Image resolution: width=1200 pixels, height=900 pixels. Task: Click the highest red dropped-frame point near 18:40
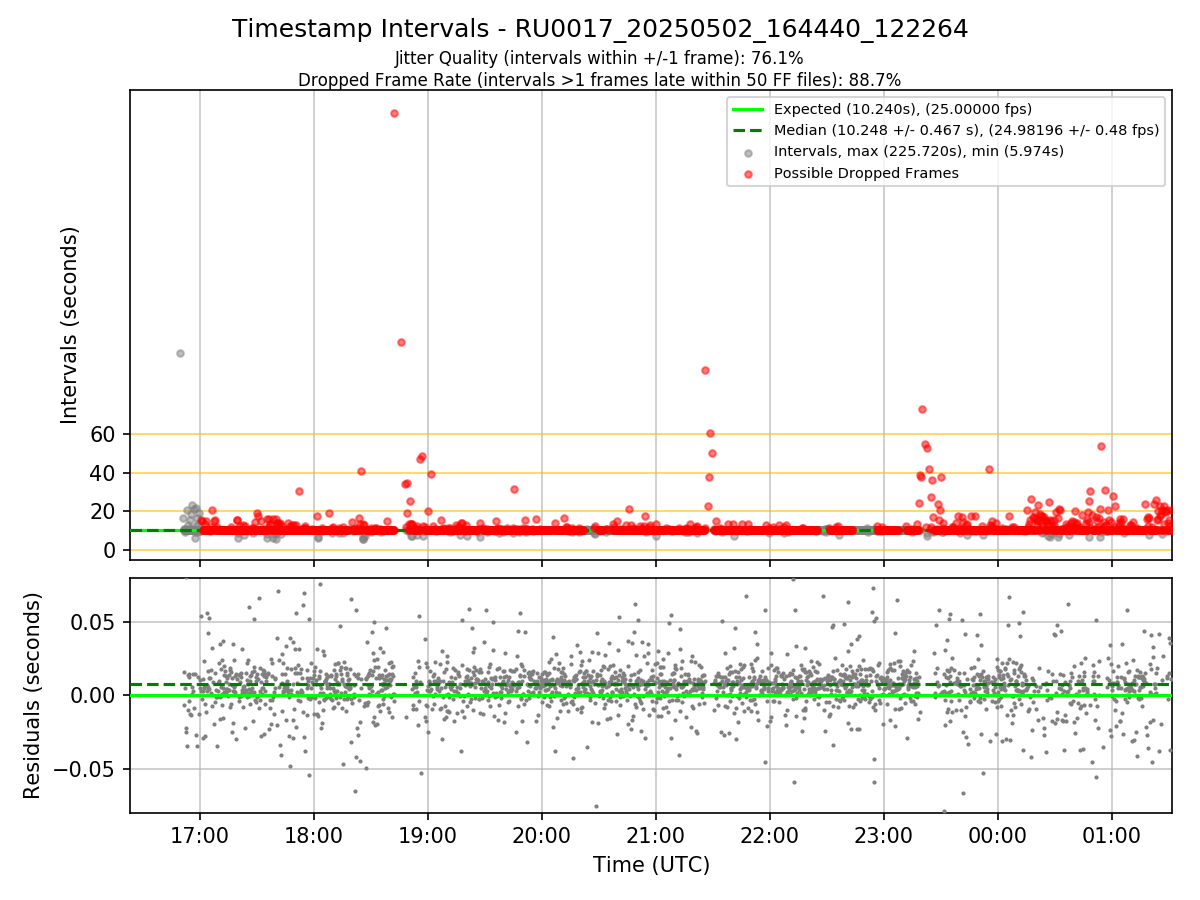394,113
